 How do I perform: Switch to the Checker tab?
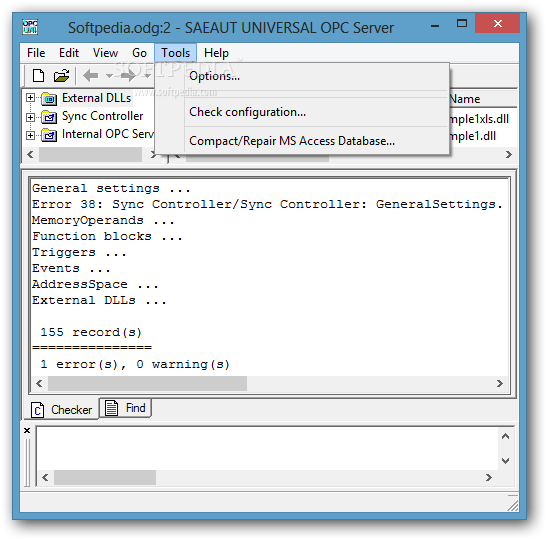click(x=61, y=410)
